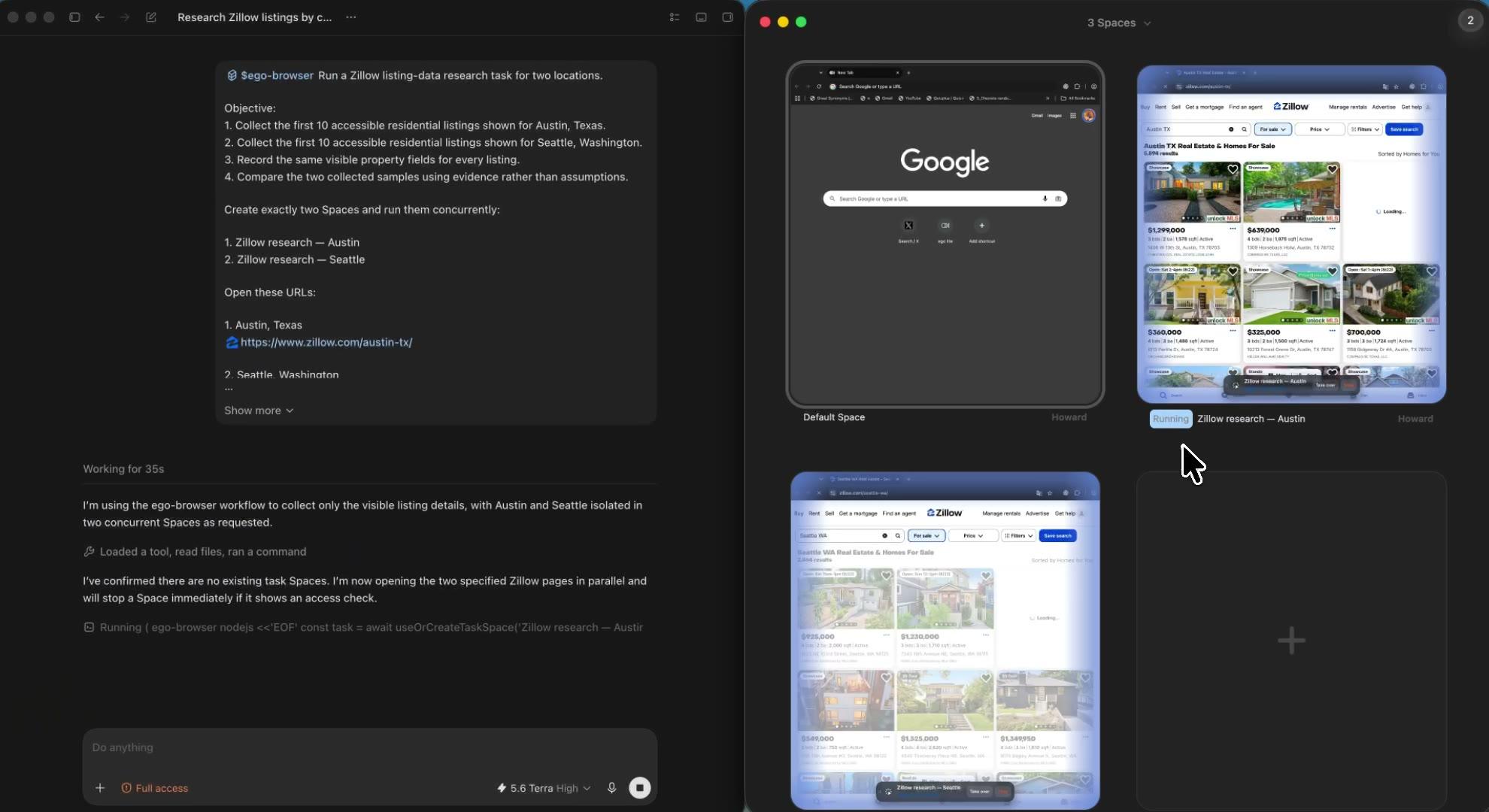Image resolution: width=1489 pixels, height=812 pixels.
Task: Open the For sale dropdown in the Austin page
Action: (x=1272, y=129)
